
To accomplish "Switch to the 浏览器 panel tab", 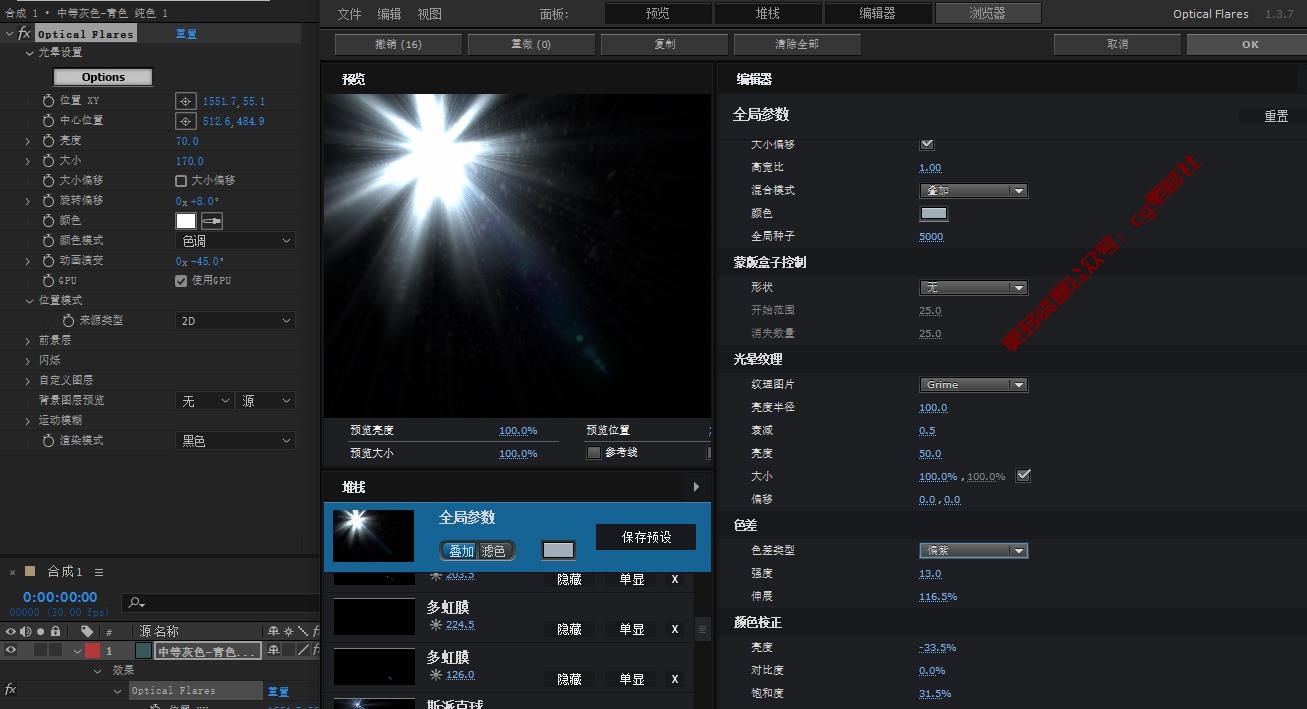I will [x=987, y=14].
